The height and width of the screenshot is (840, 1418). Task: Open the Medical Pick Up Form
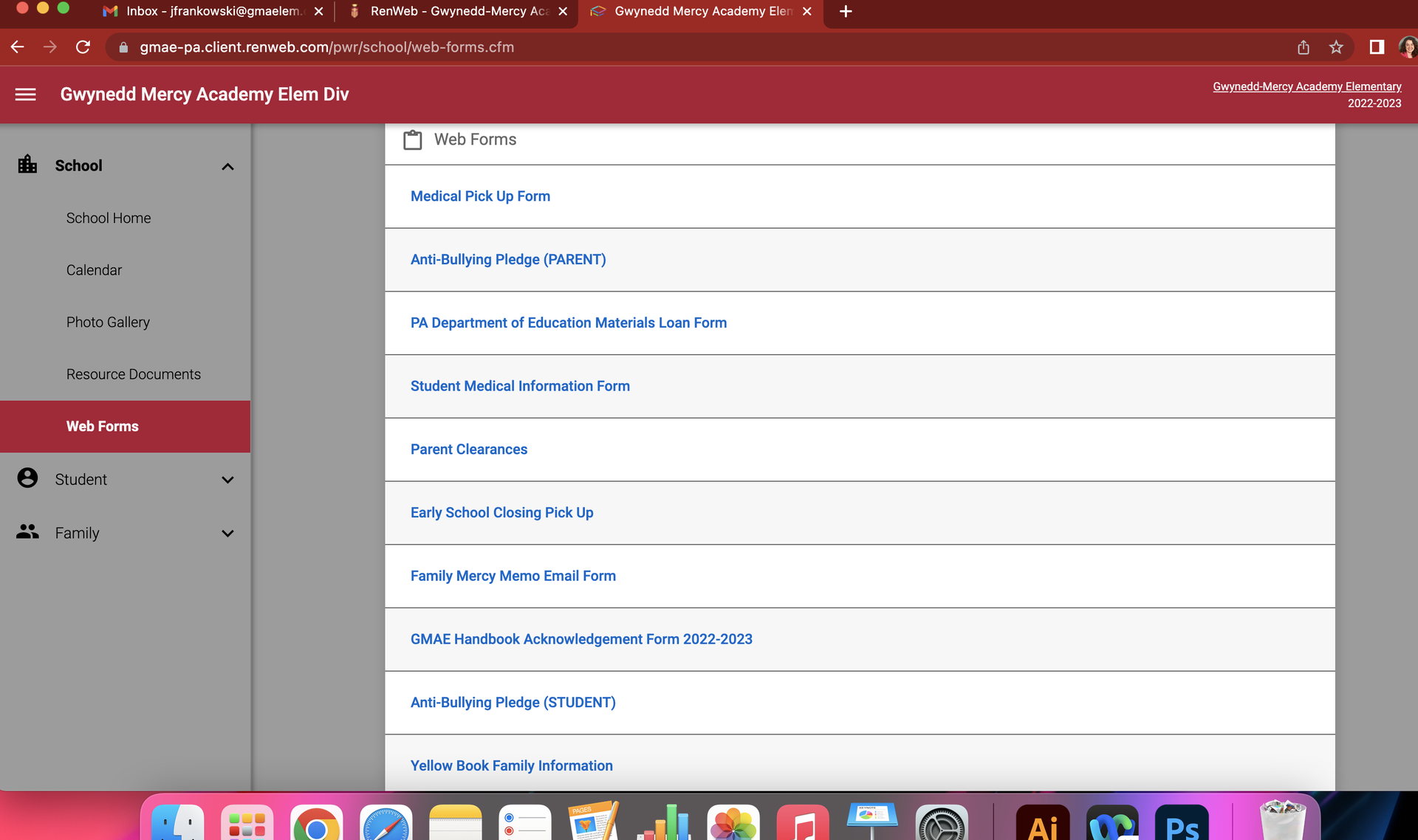[x=480, y=196]
